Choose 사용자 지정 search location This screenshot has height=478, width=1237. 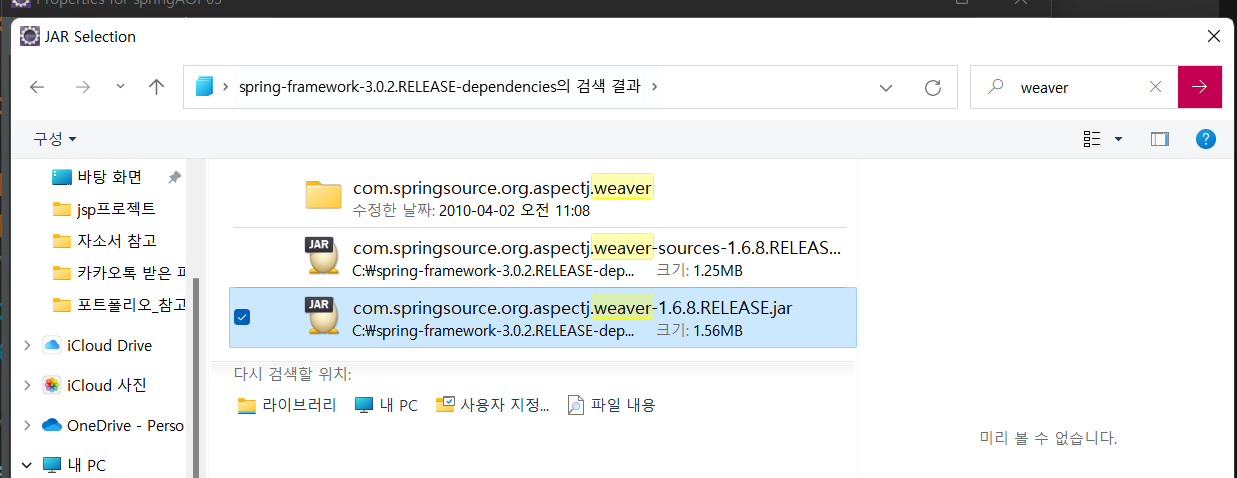(x=493, y=405)
